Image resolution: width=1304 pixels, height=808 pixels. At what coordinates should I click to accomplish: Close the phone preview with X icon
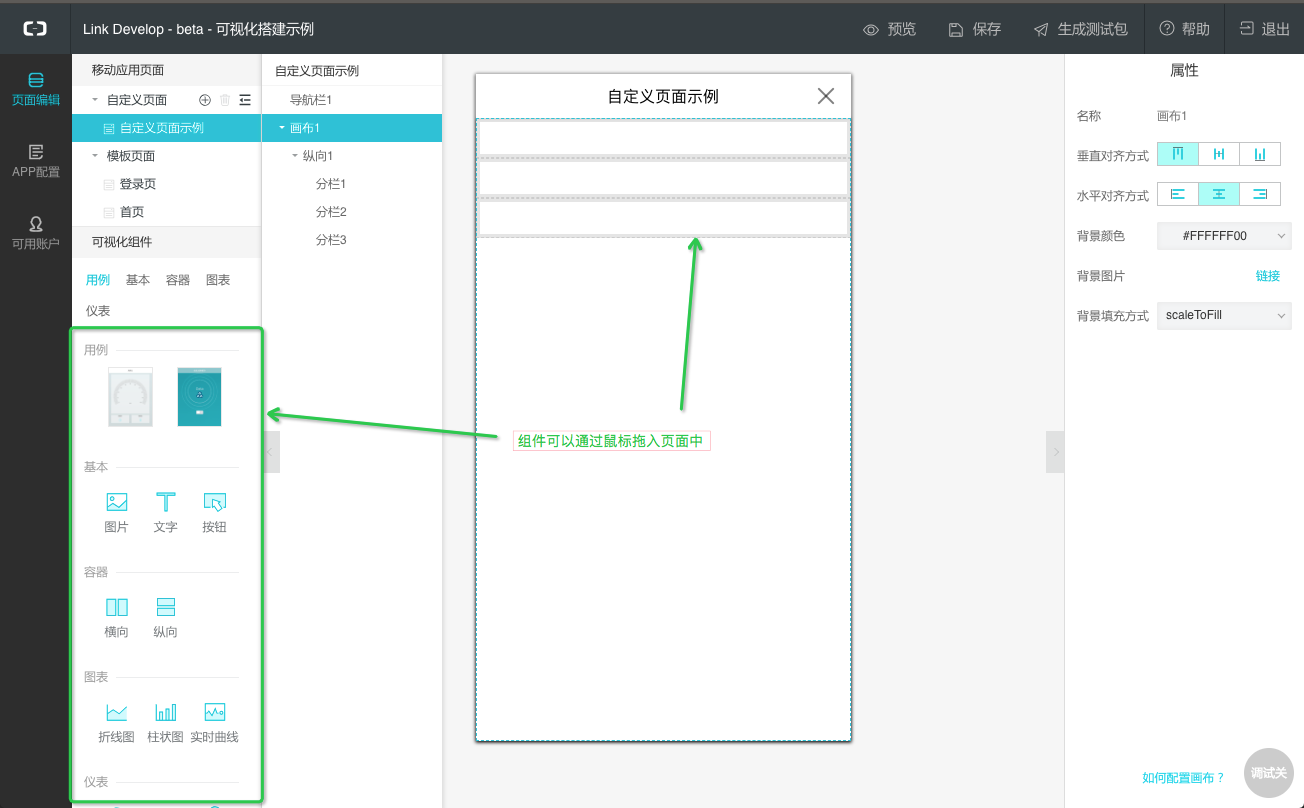point(826,96)
